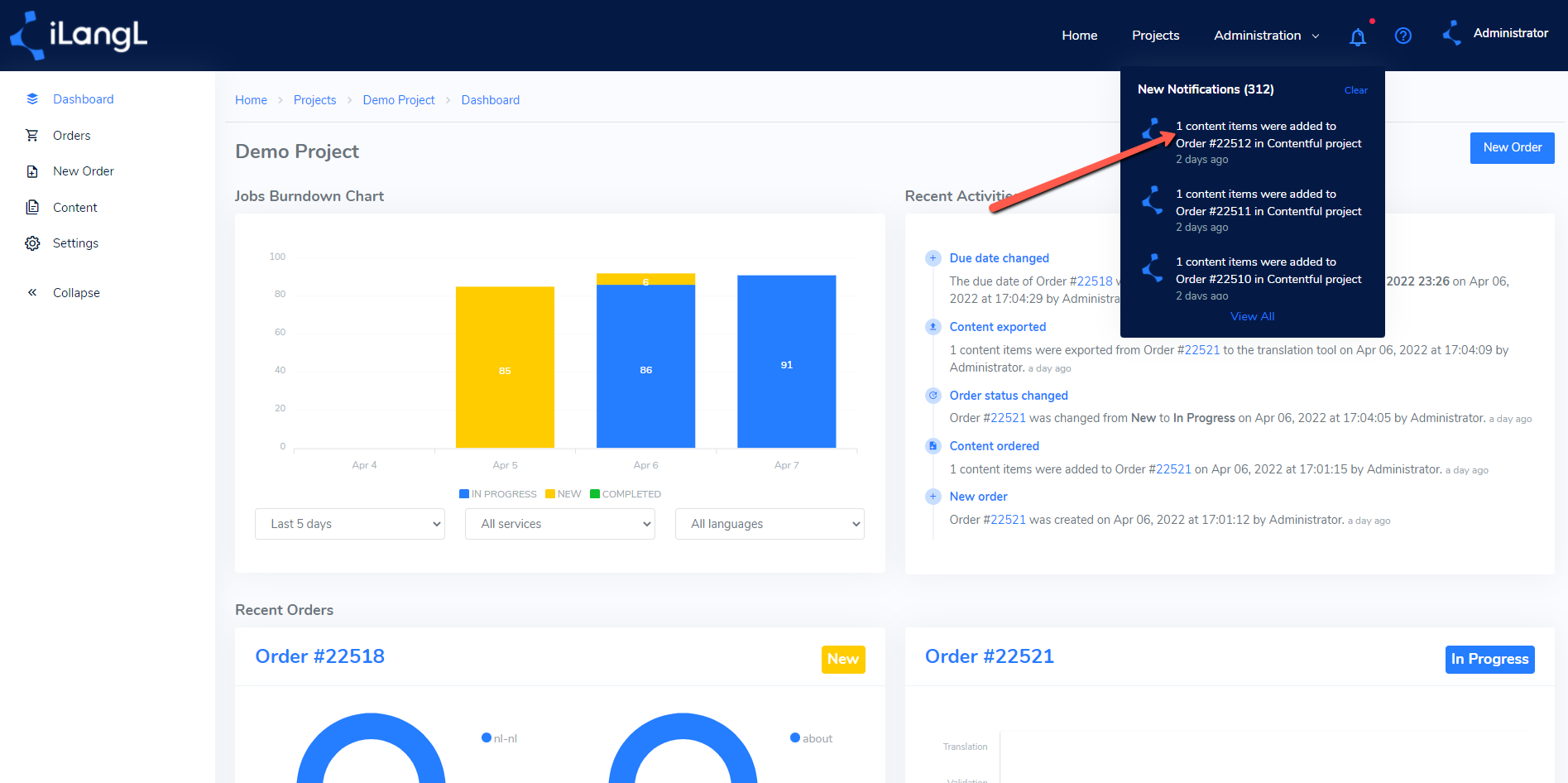Click the help question mark icon

click(1403, 36)
